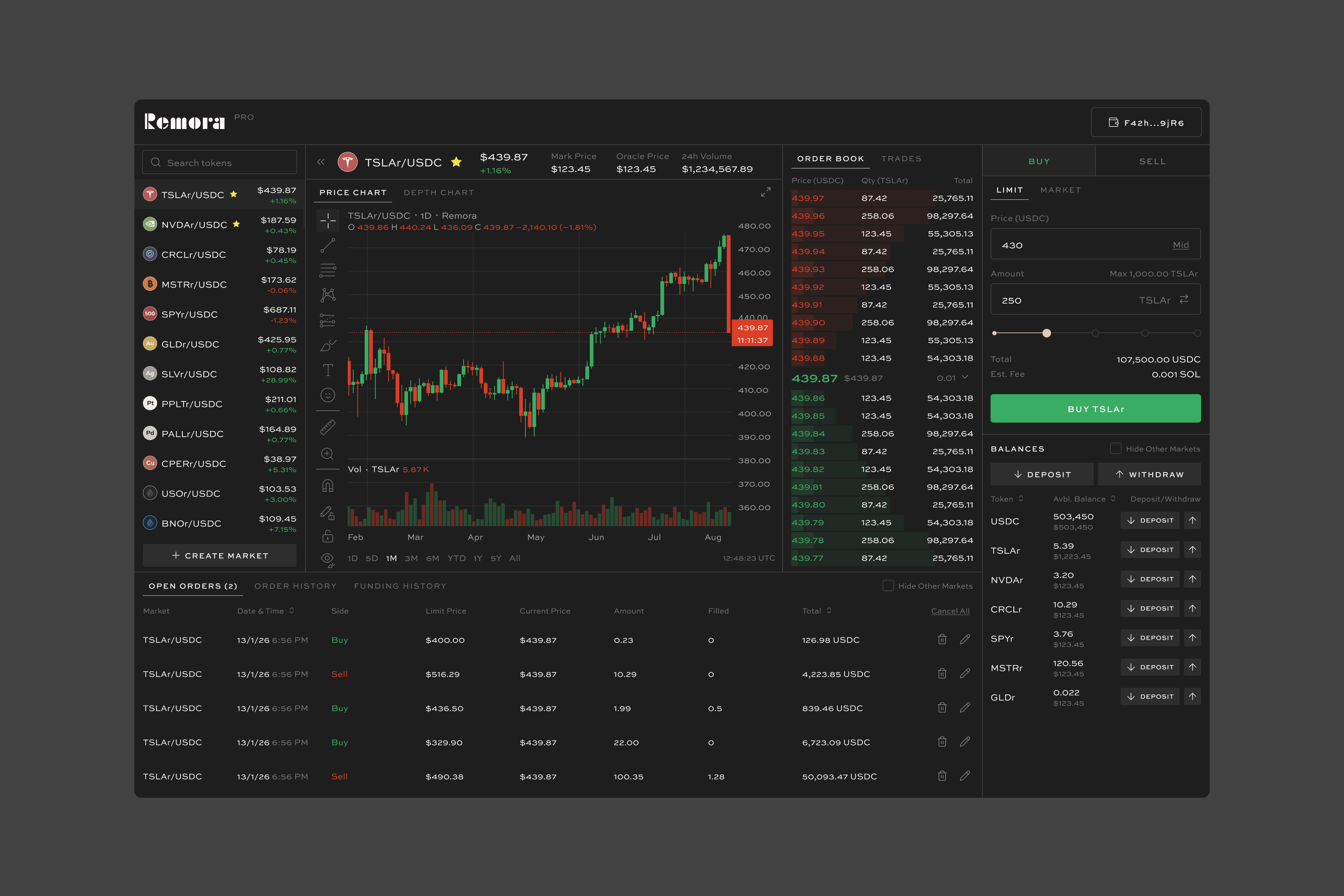Edit the $516.29 sell order
Screen dimensions: 1344x896
tap(965, 674)
